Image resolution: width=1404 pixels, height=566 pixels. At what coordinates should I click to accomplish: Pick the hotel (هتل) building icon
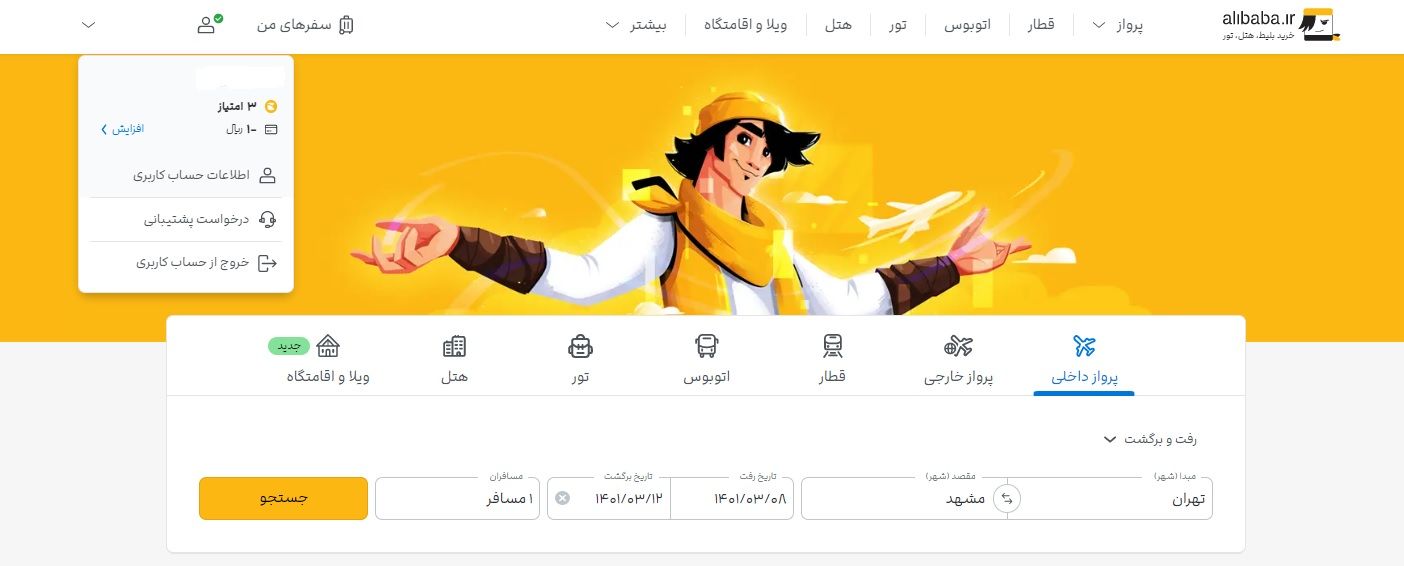[x=454, y=347]
